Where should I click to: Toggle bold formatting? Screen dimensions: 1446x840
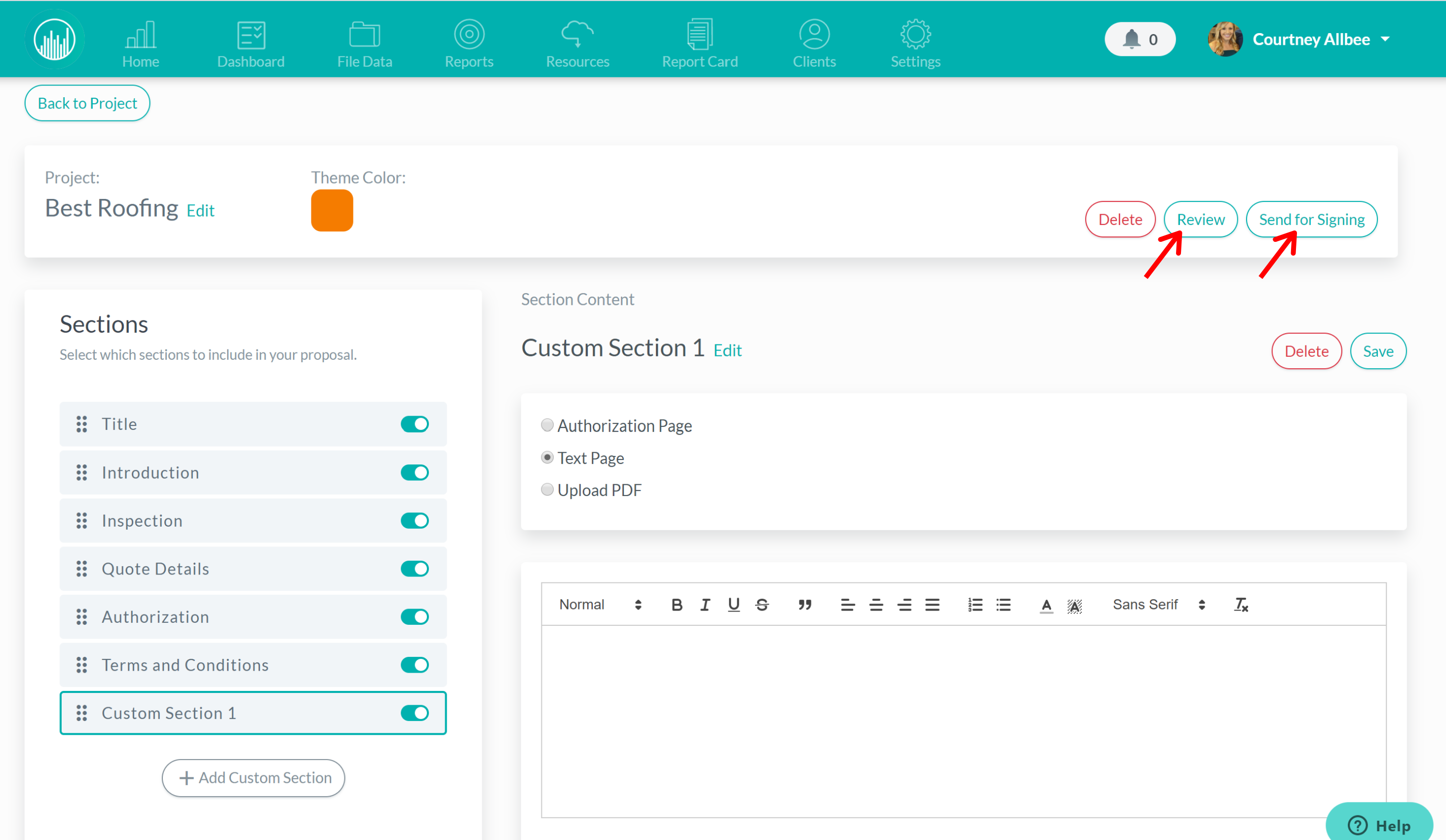pos(677,605)
